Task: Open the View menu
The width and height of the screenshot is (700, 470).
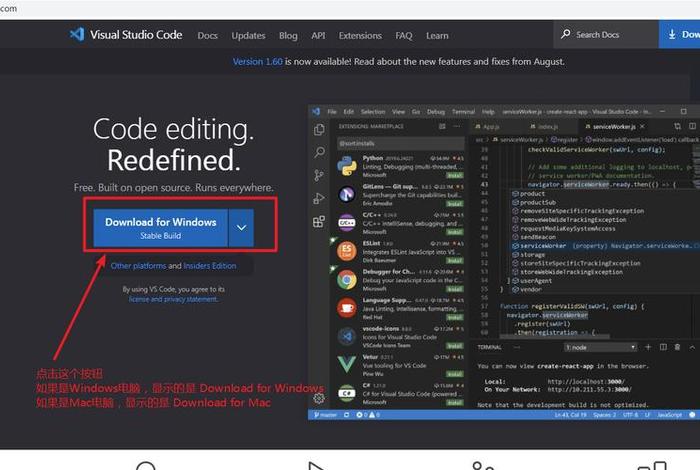Action: click(x=398, y=112)
